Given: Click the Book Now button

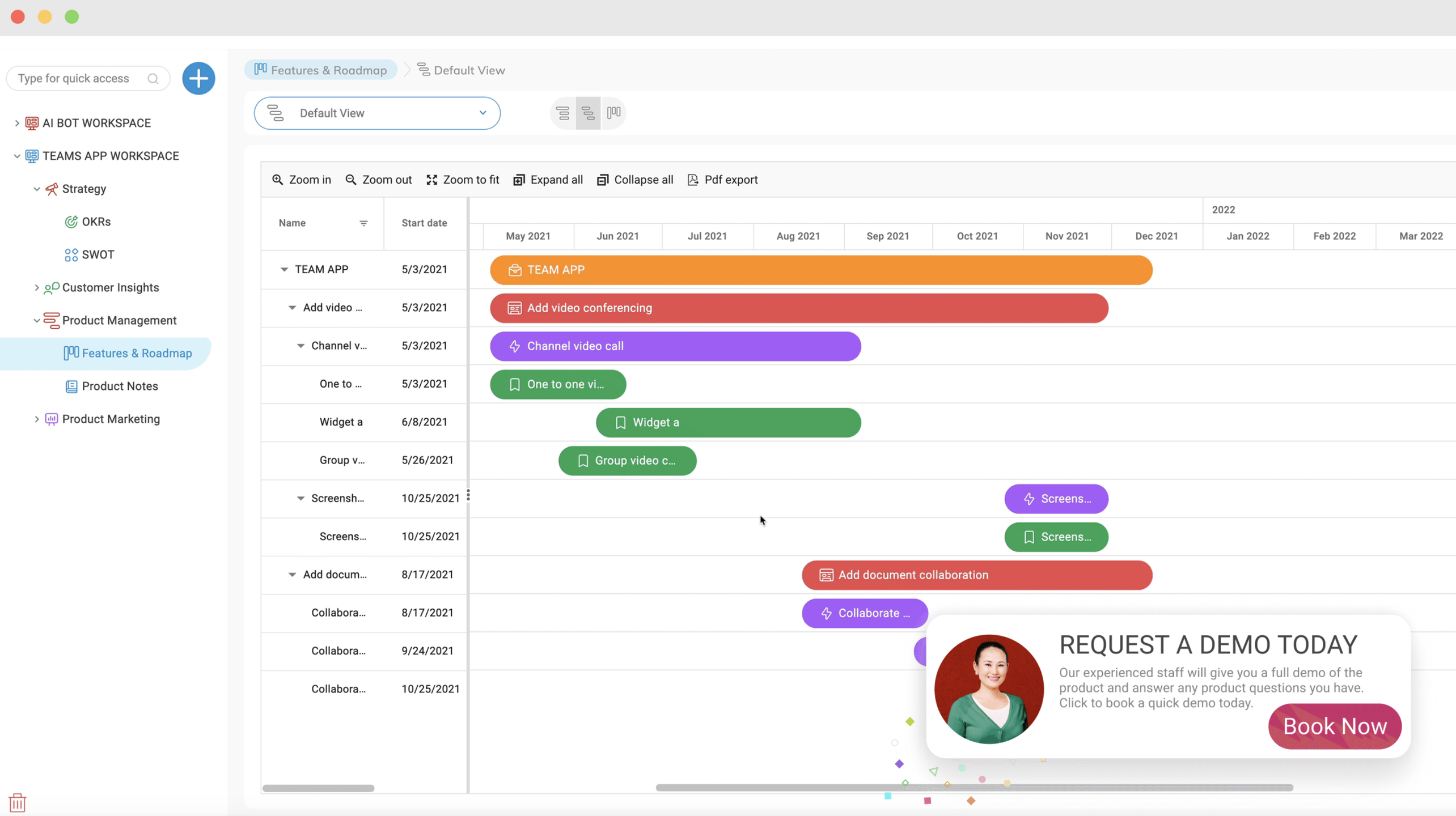Looking at the screenshot, I should [1334, 726].
